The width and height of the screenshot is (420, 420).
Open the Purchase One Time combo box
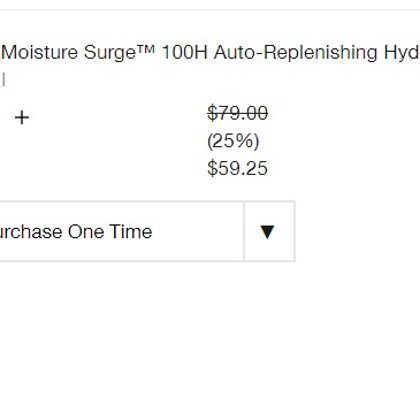147,231
